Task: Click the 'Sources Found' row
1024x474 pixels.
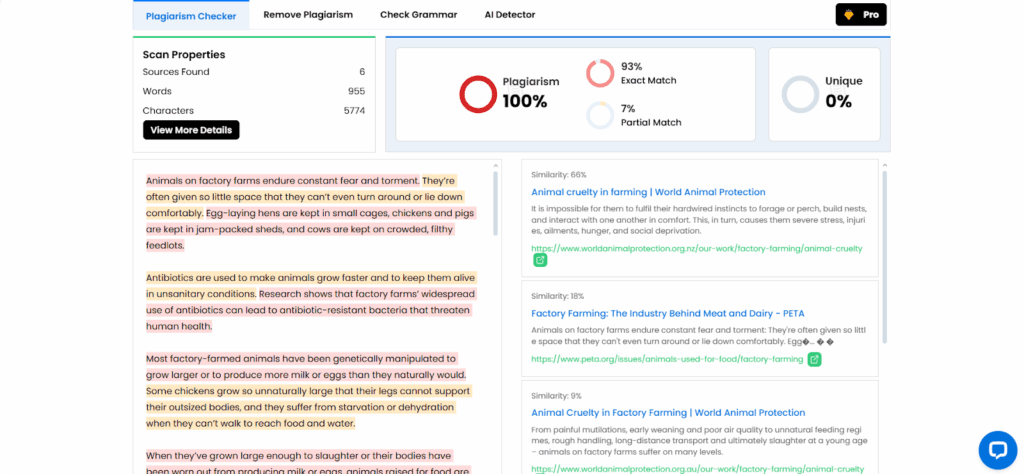Action: (254, 72)
